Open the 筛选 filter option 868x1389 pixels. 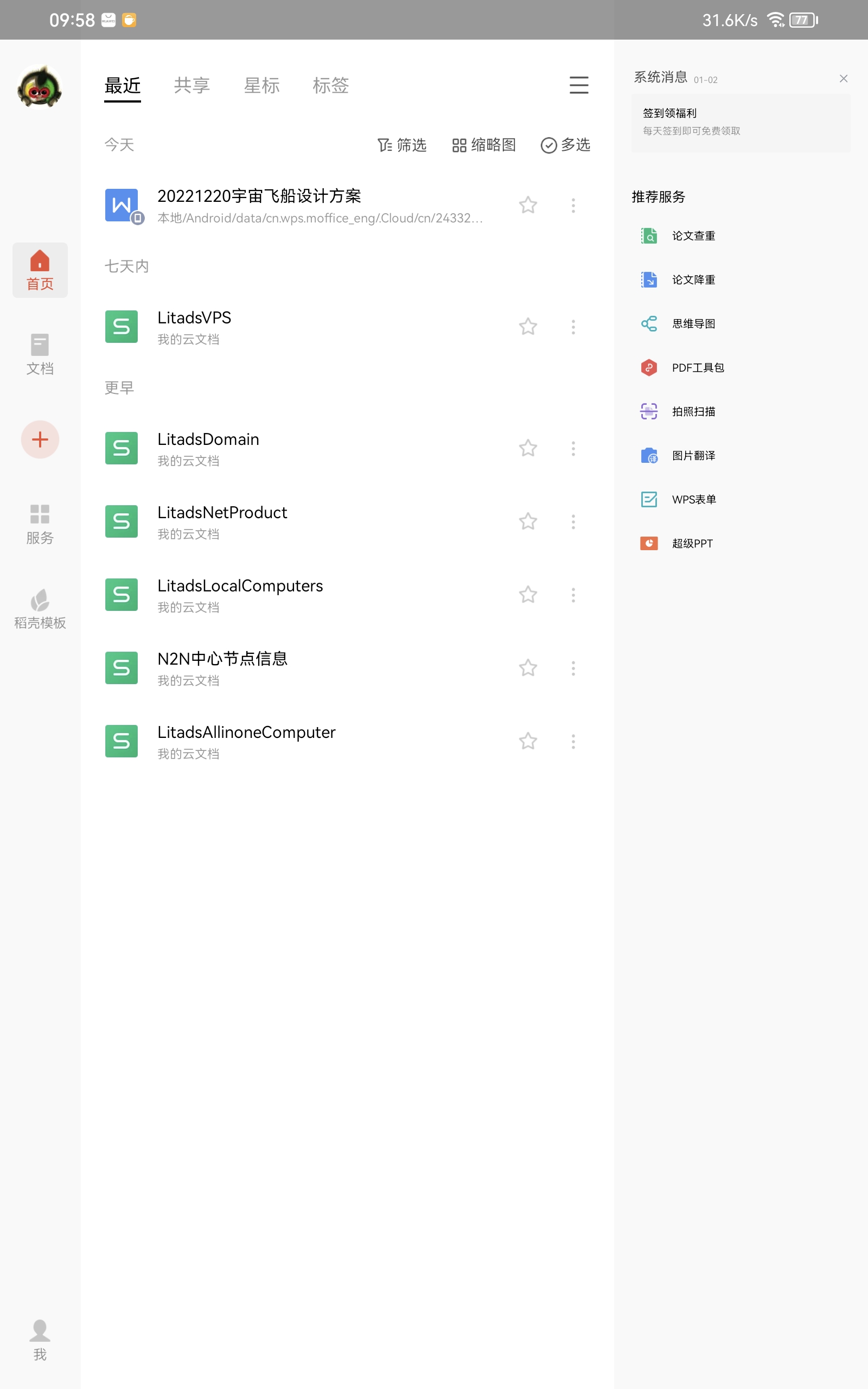pyautogui.click(x=402, y=145)
